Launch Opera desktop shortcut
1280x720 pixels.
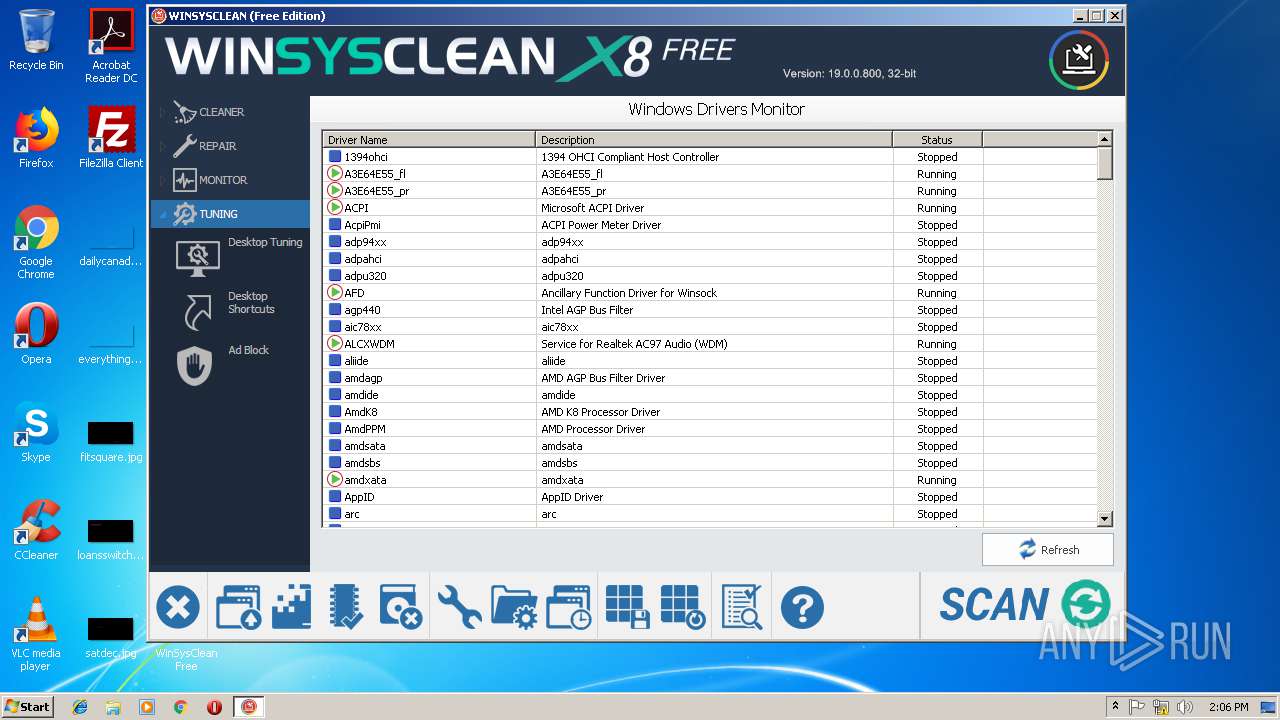click(x=36, y=334)
